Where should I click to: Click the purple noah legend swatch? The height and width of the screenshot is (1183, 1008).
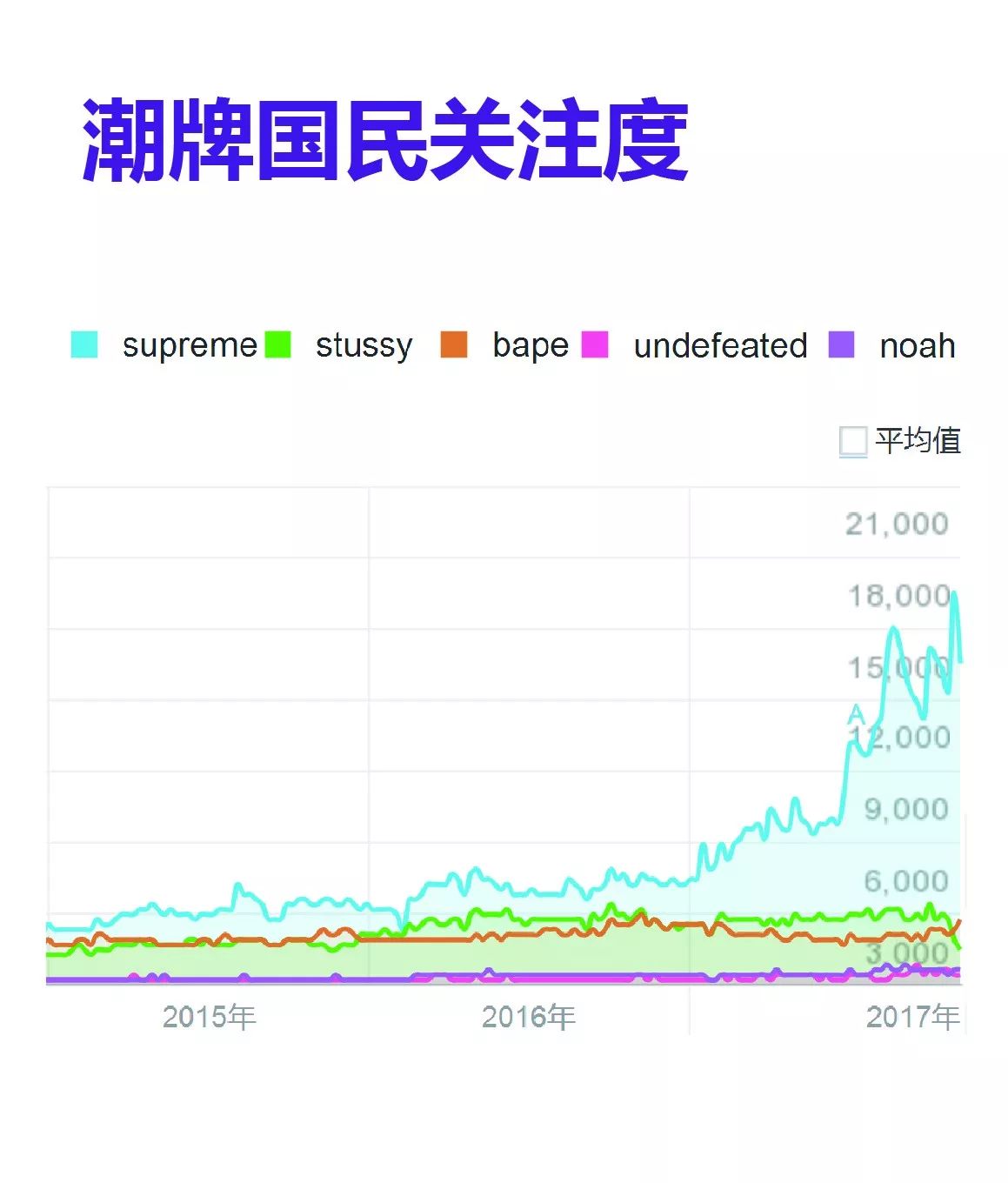point(841,344)
